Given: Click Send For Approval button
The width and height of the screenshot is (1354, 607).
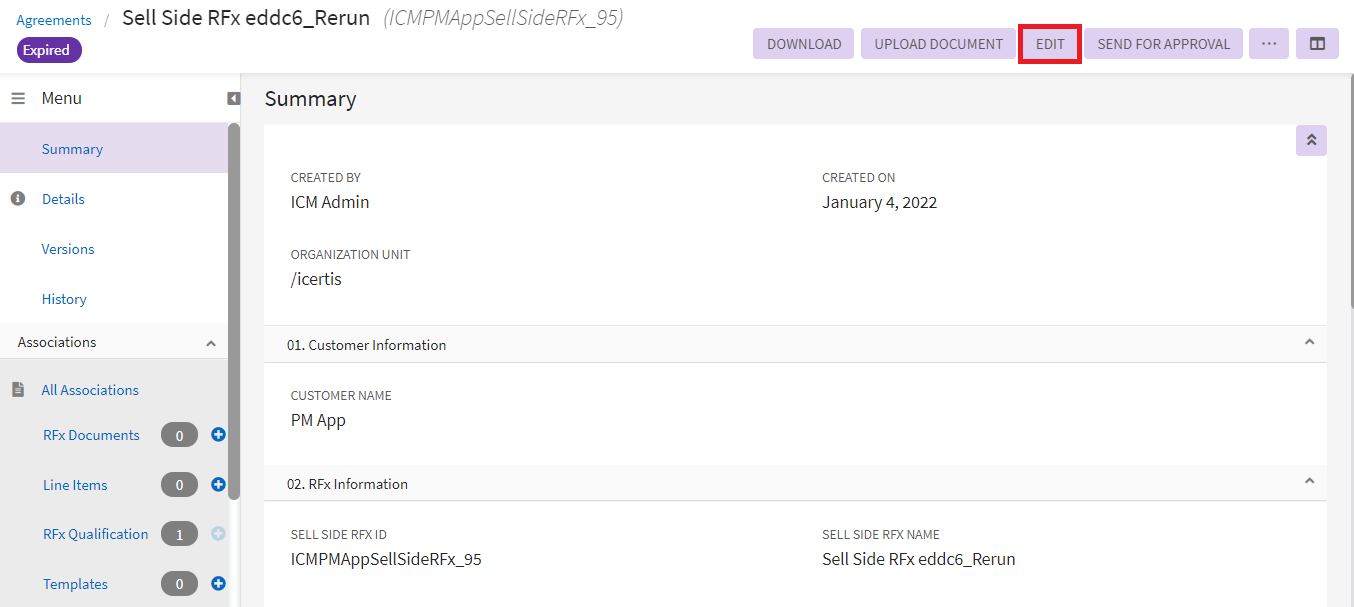Looking at the screenshot, I should (1163, 44).
